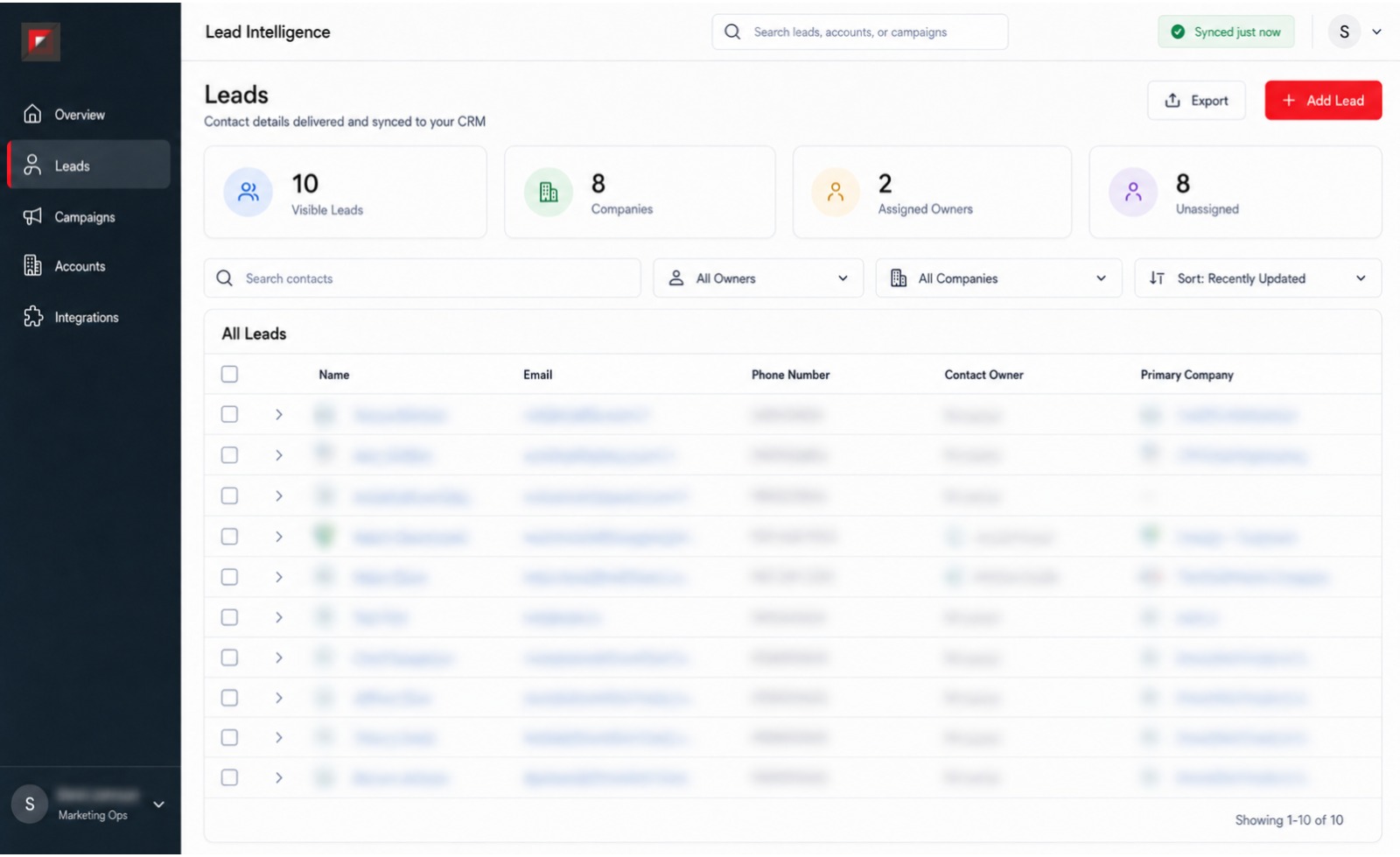
Task: Tick the checkbox of the first lead row
Action: click(229, 415)
